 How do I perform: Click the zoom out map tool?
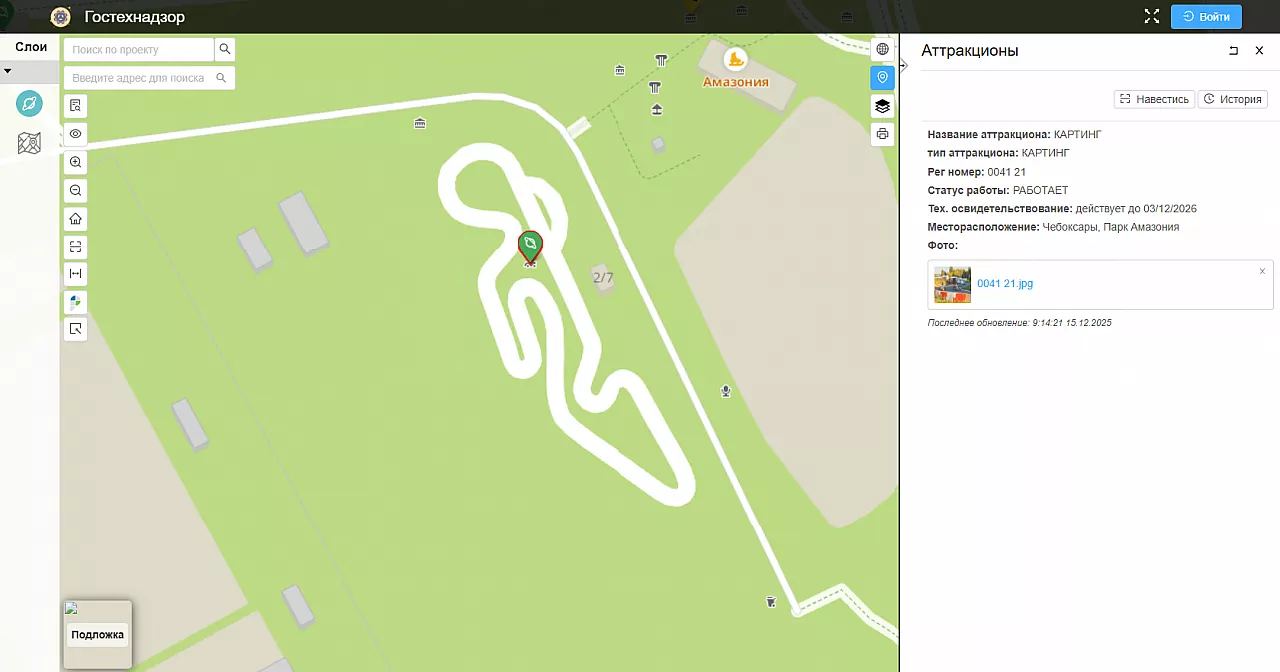76,190
